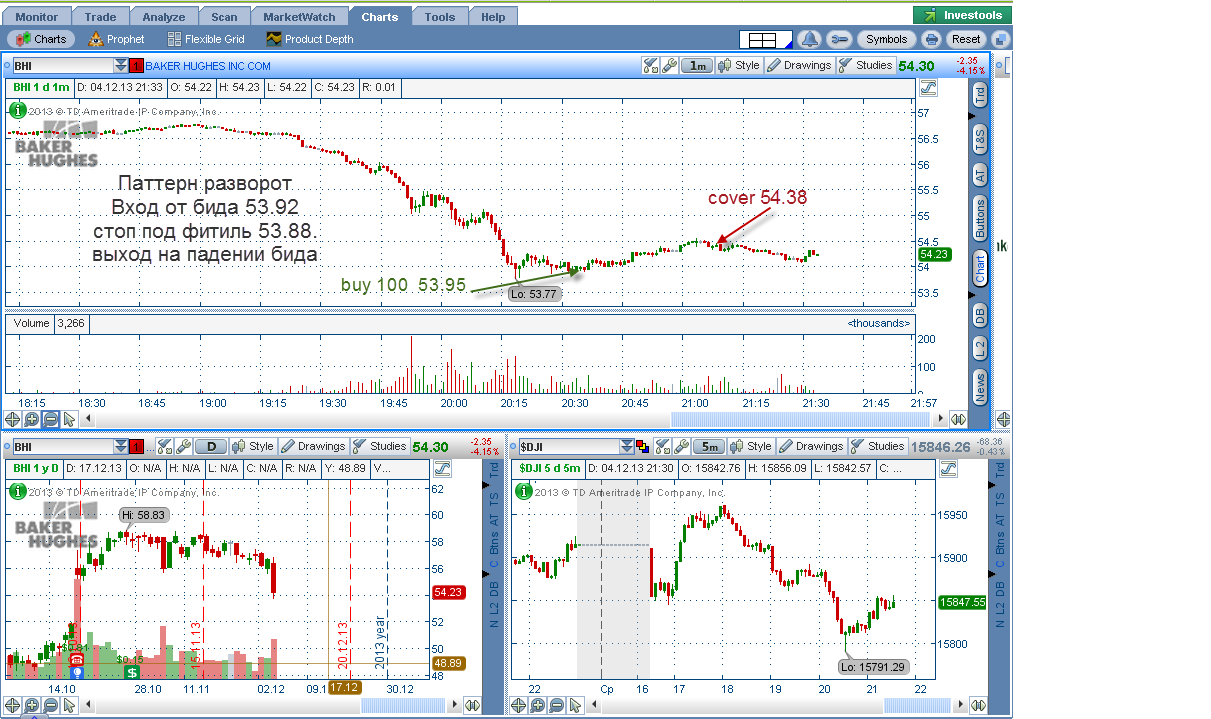Zoom in on daily BHI chart

[32, 705]
